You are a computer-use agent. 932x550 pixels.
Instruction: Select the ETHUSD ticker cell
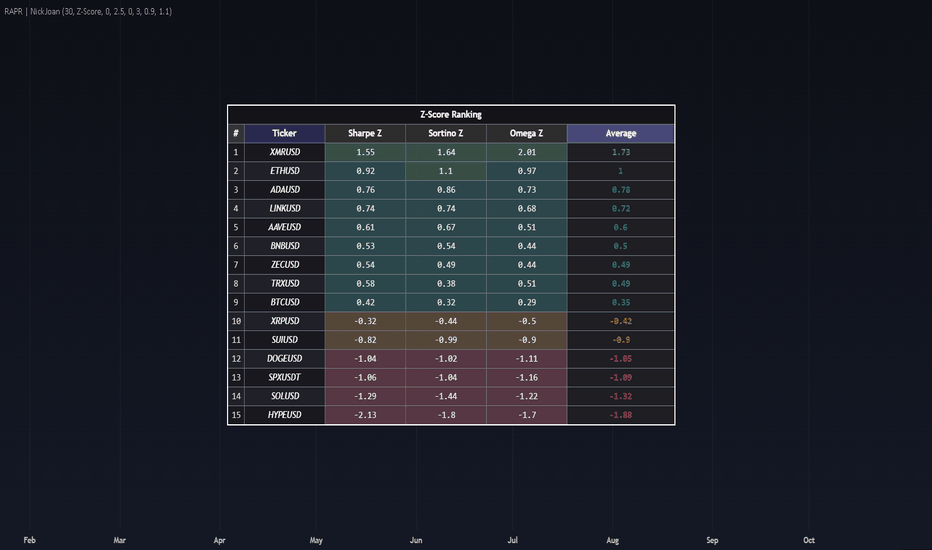click(x=284, y=171)
